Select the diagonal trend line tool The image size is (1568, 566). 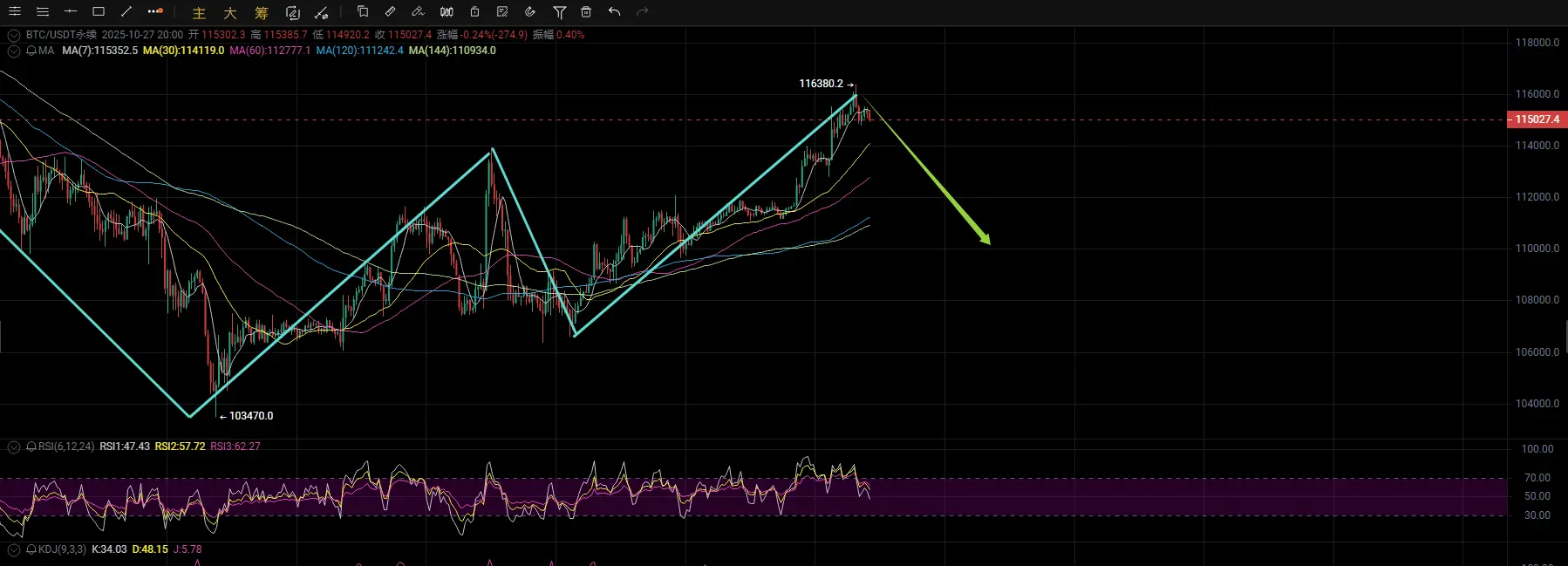[x=126, y=11]
